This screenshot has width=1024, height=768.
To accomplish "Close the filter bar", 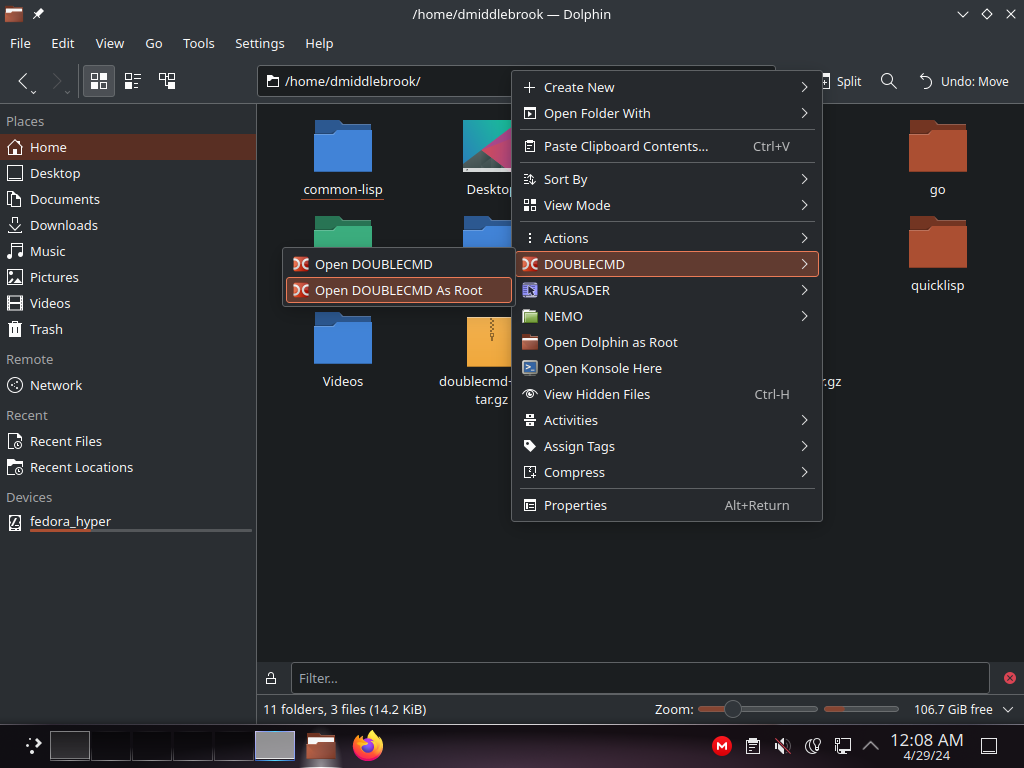I will click(1010, 678).
